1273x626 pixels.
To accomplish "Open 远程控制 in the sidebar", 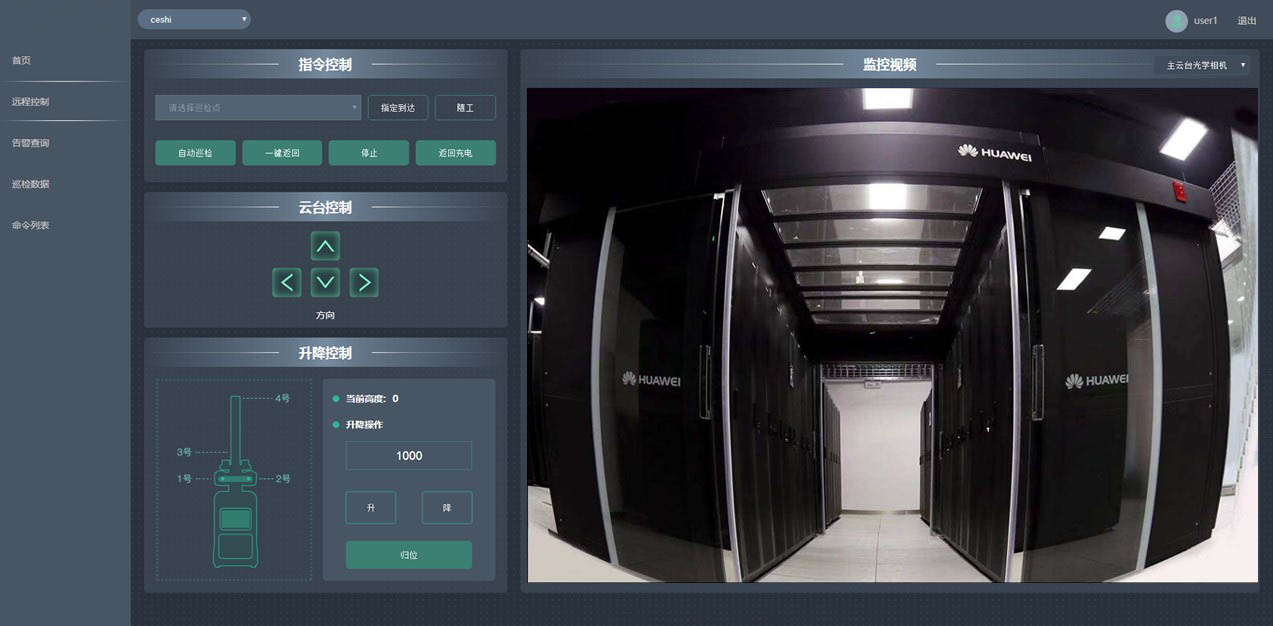I will pyautogui.click(x=31, y=102).
